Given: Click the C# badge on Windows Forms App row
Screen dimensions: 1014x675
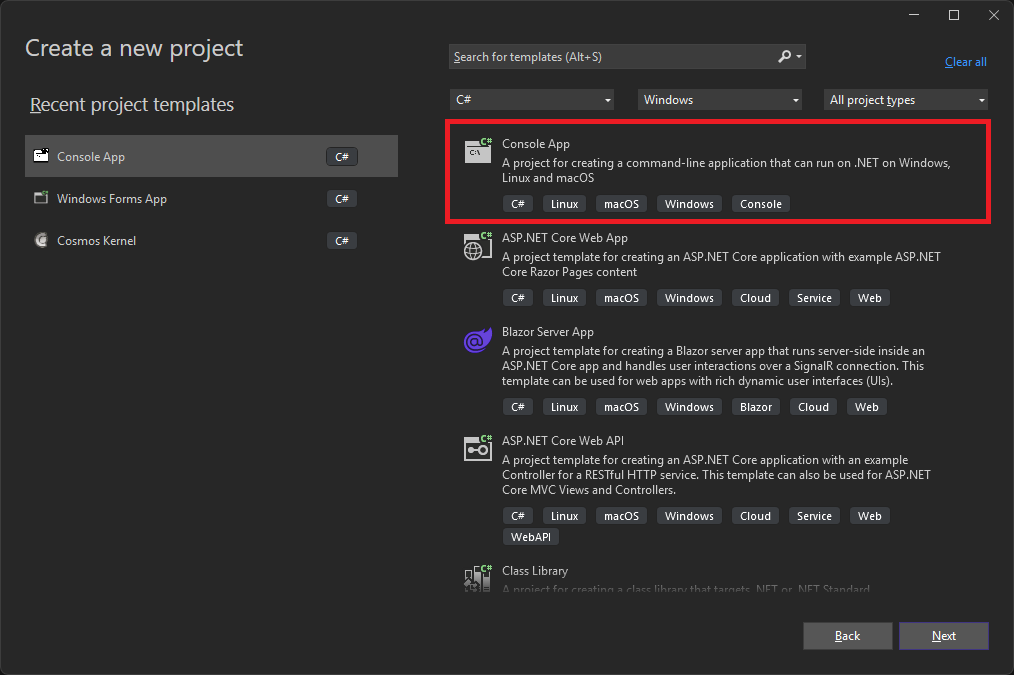Looking at the screenshot, I should [341, 198].
